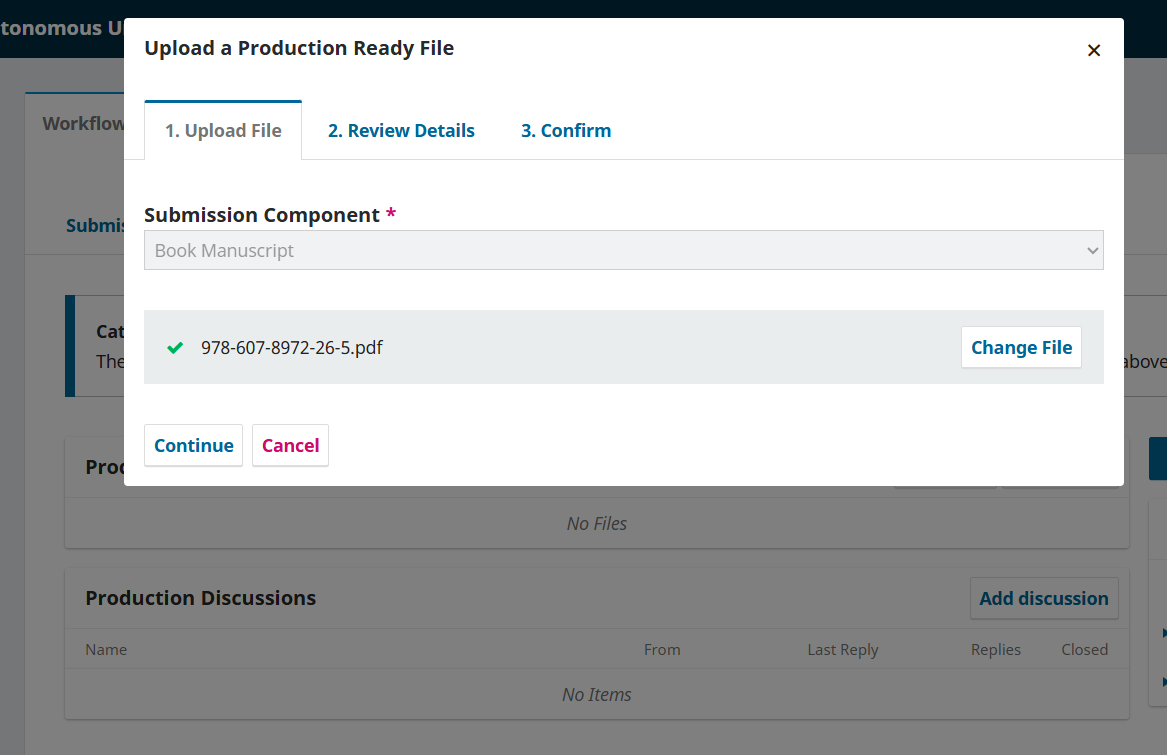Click the Closed column header

1084,649
